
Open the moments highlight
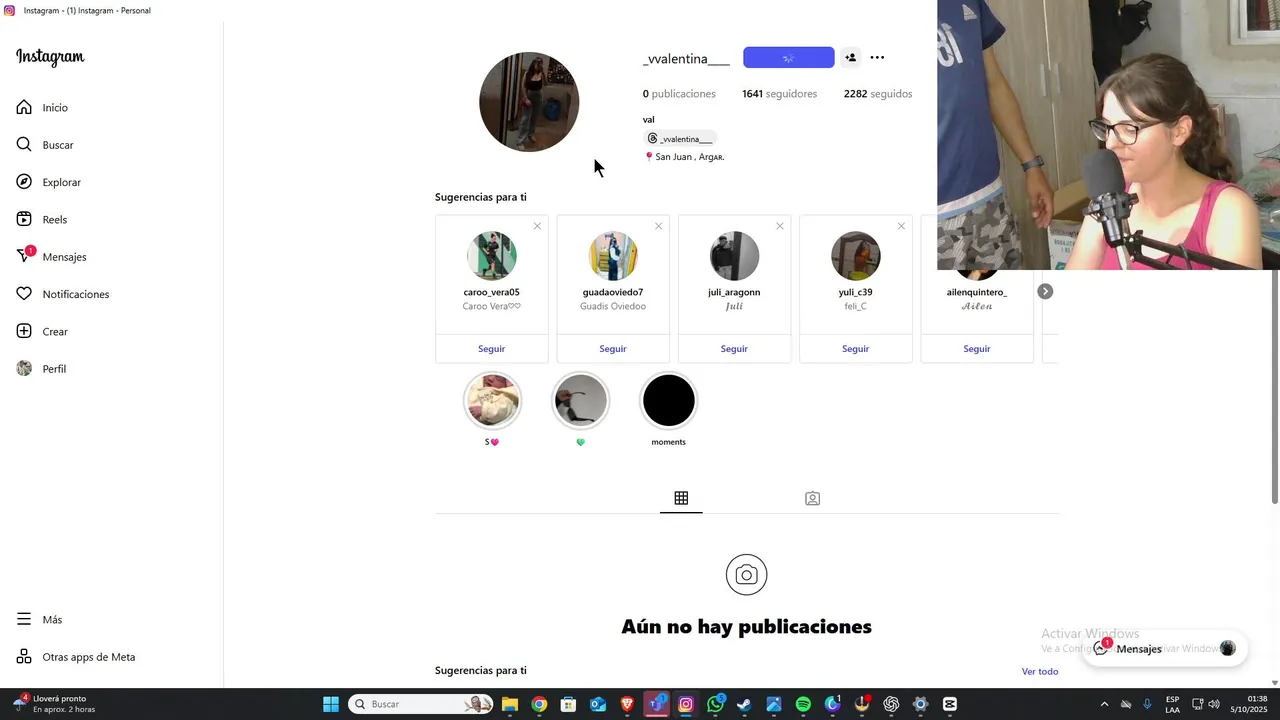click(668, 400)
